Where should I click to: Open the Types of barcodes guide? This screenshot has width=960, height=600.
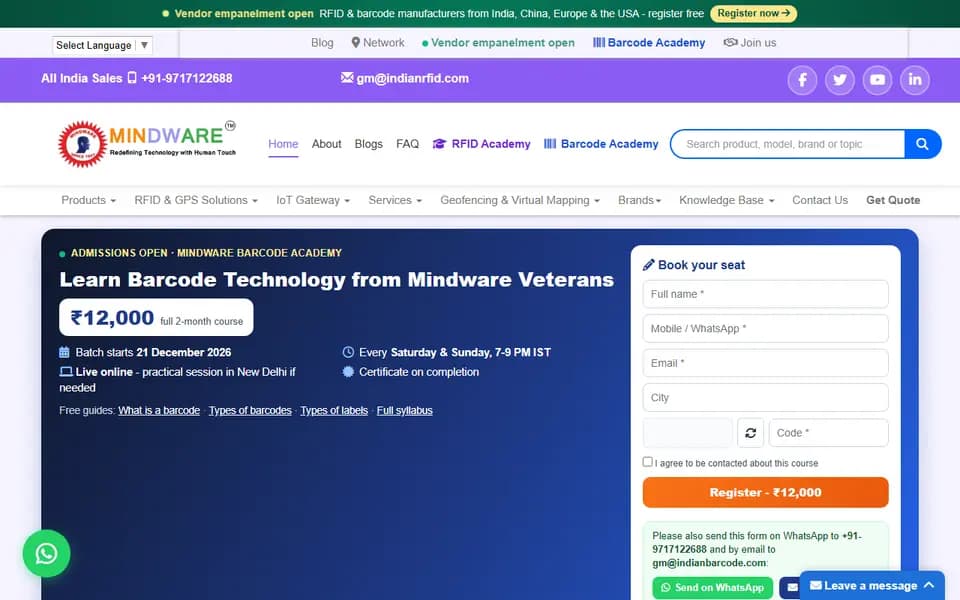[250, 410]
